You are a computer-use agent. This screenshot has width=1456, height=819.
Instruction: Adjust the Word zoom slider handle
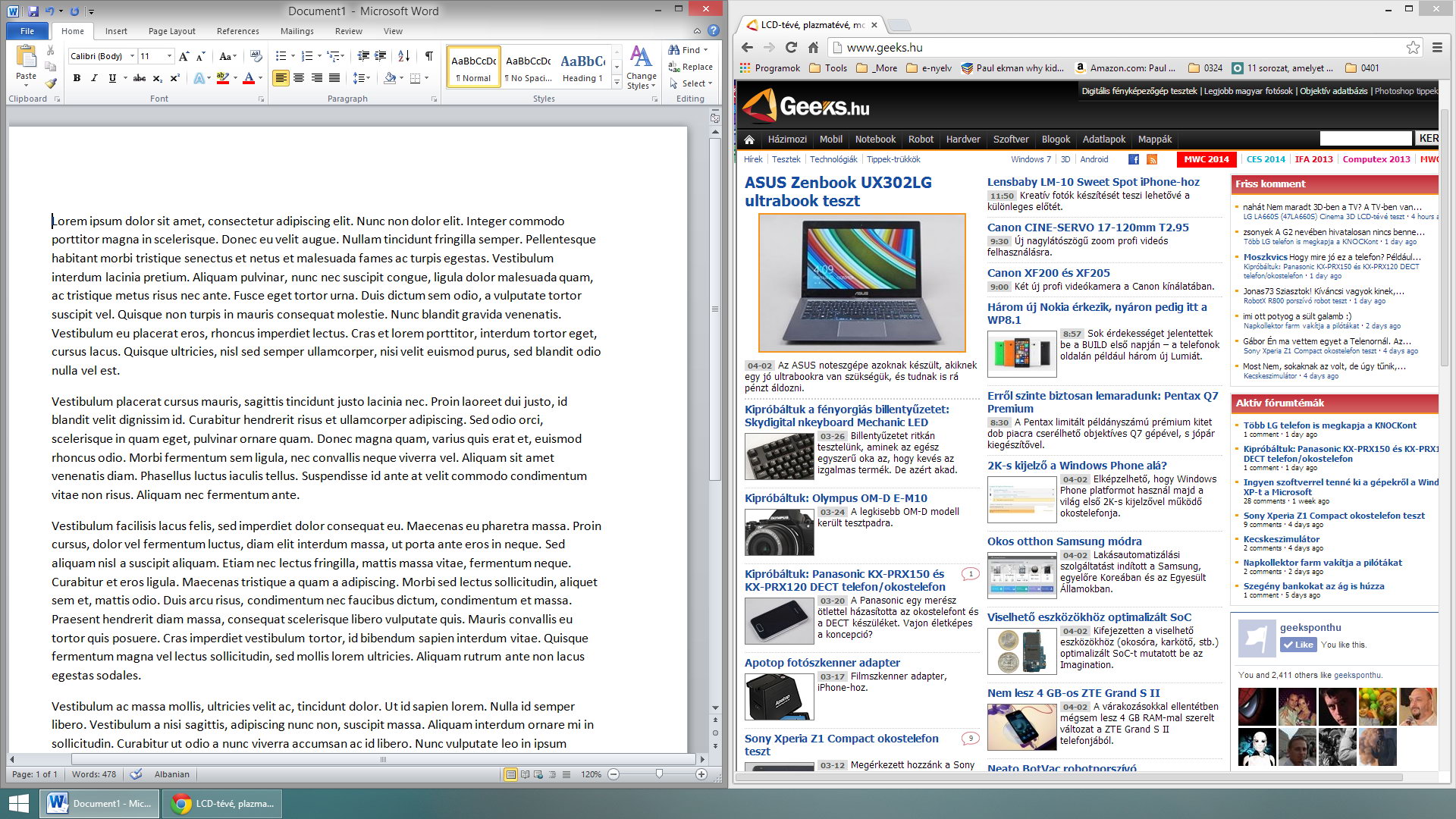click(x=659, y=774)
